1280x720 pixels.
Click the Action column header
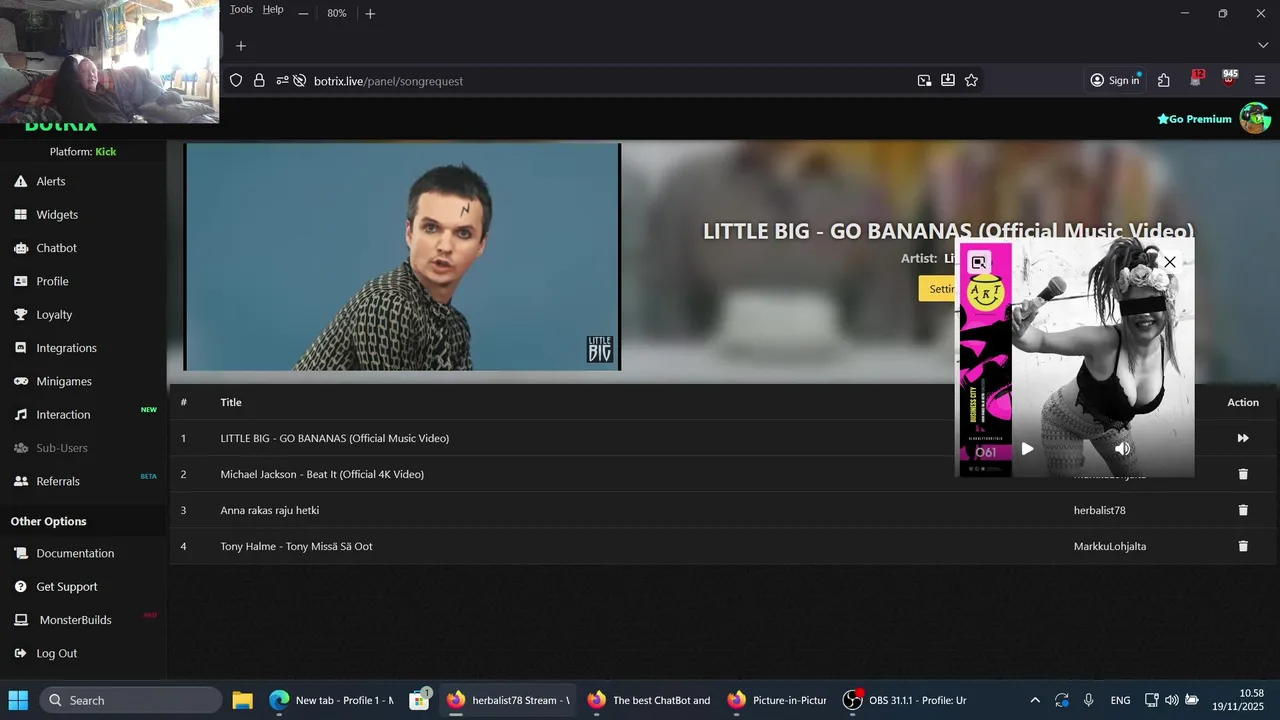[1243, 402]
